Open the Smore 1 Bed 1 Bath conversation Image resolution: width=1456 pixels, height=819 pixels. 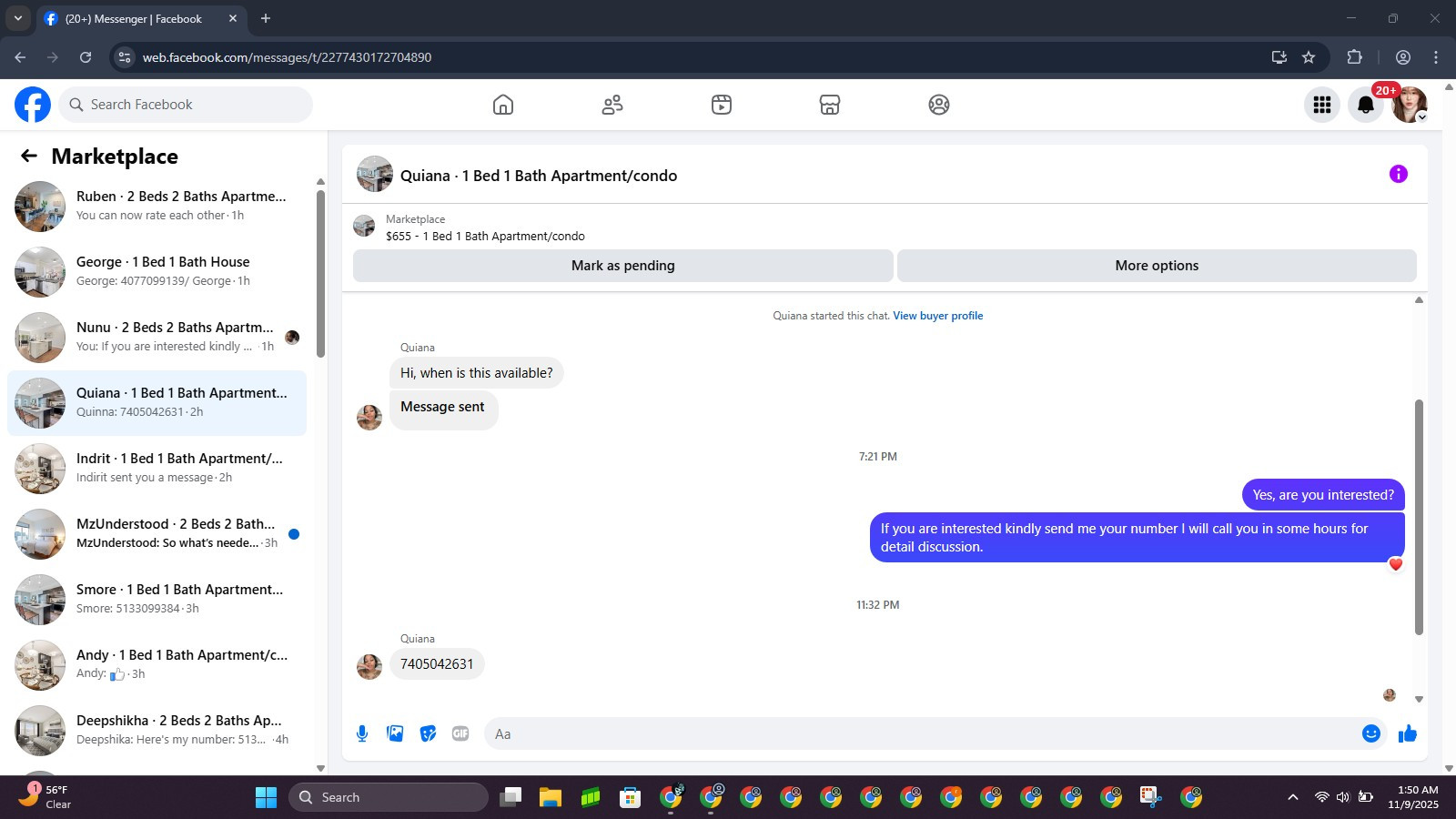click(x=157, y=600)
